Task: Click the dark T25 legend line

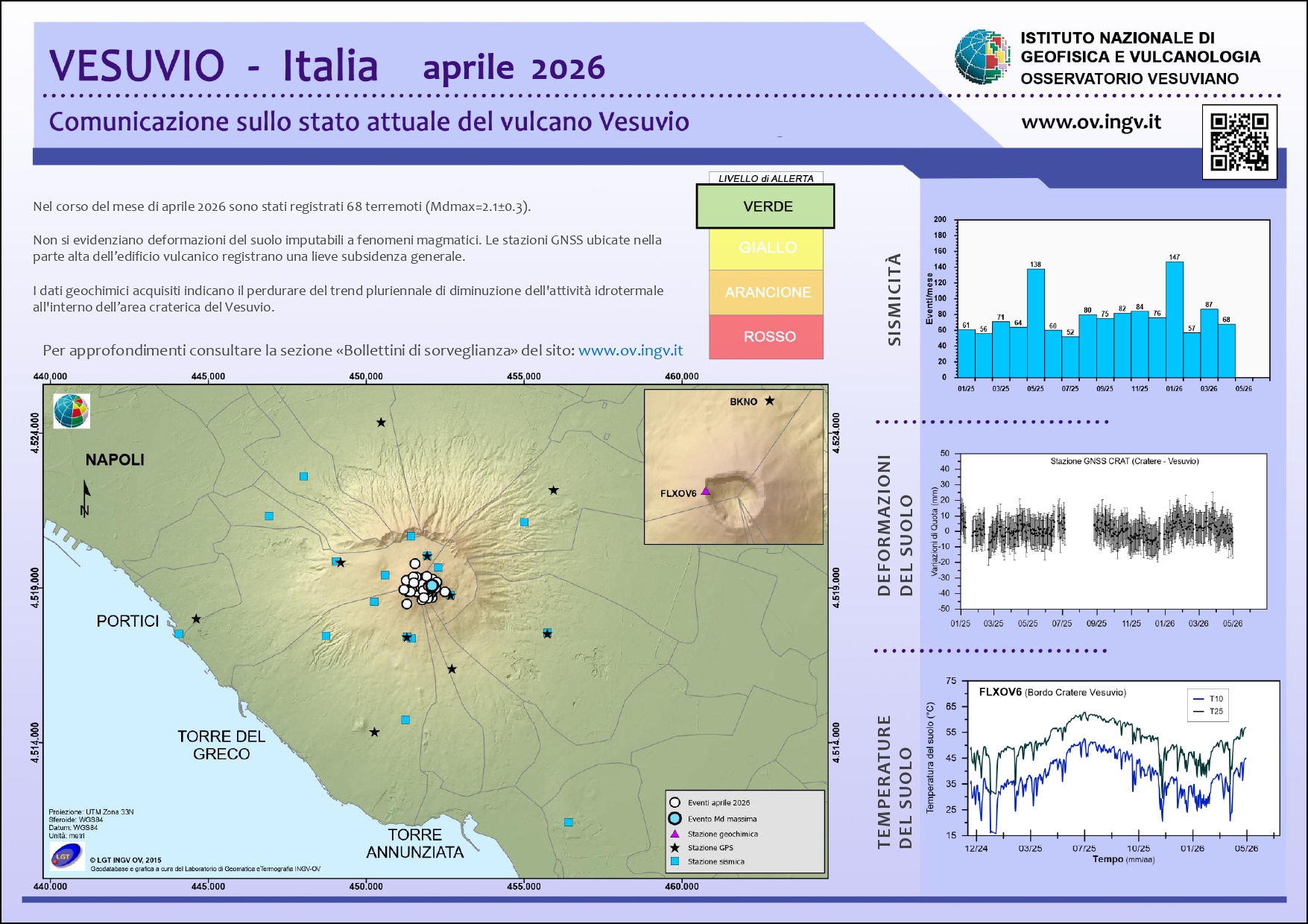Action: (1198, 712)
